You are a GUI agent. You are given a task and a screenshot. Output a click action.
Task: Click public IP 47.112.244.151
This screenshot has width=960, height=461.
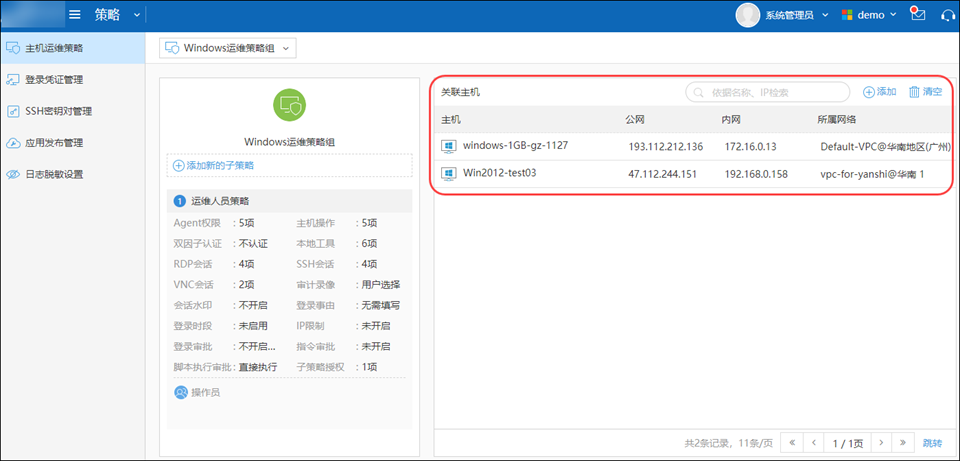pyautogui.click(x=662, y=174)
